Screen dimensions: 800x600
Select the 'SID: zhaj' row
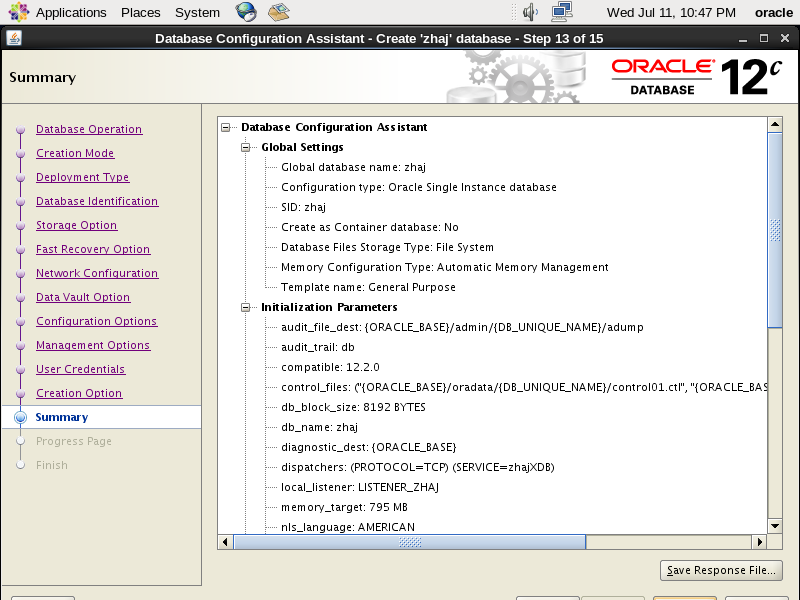click(x=304, y=207)
